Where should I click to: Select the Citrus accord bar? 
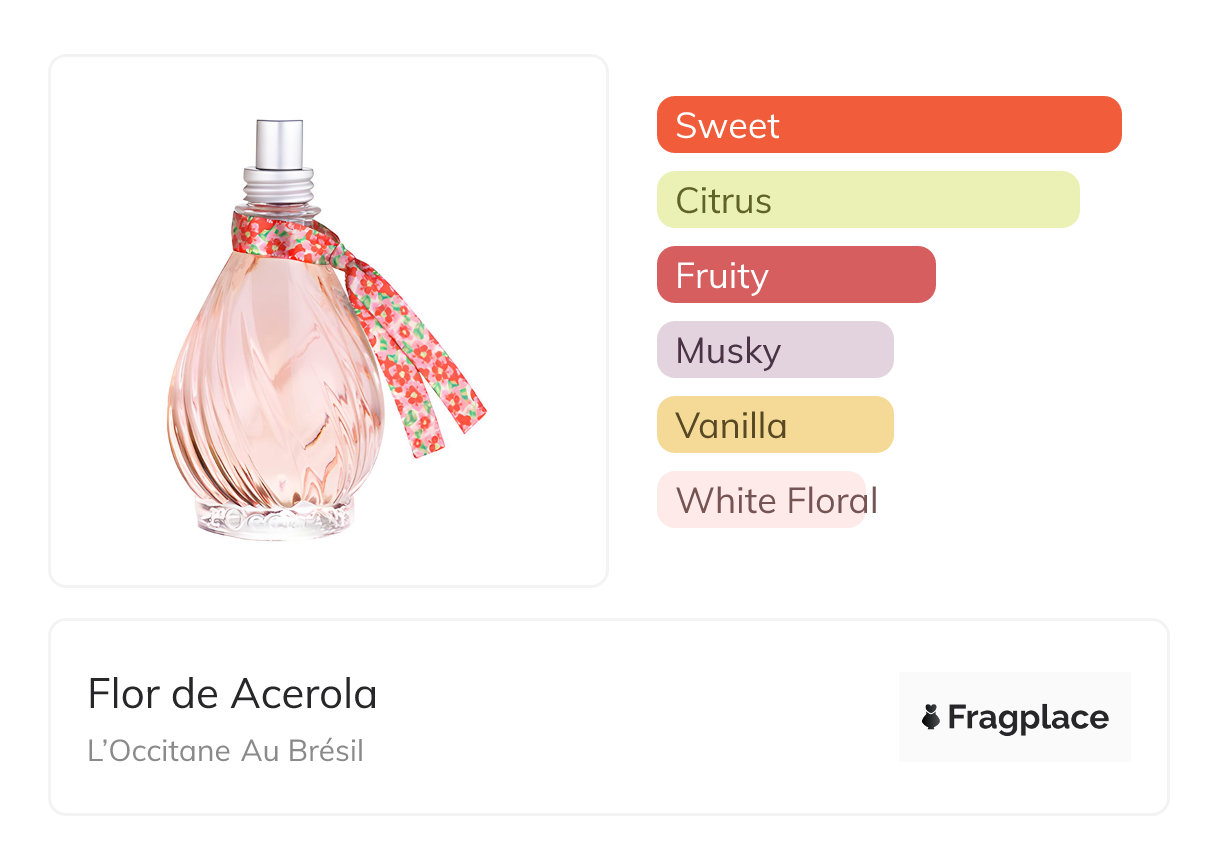867,200
